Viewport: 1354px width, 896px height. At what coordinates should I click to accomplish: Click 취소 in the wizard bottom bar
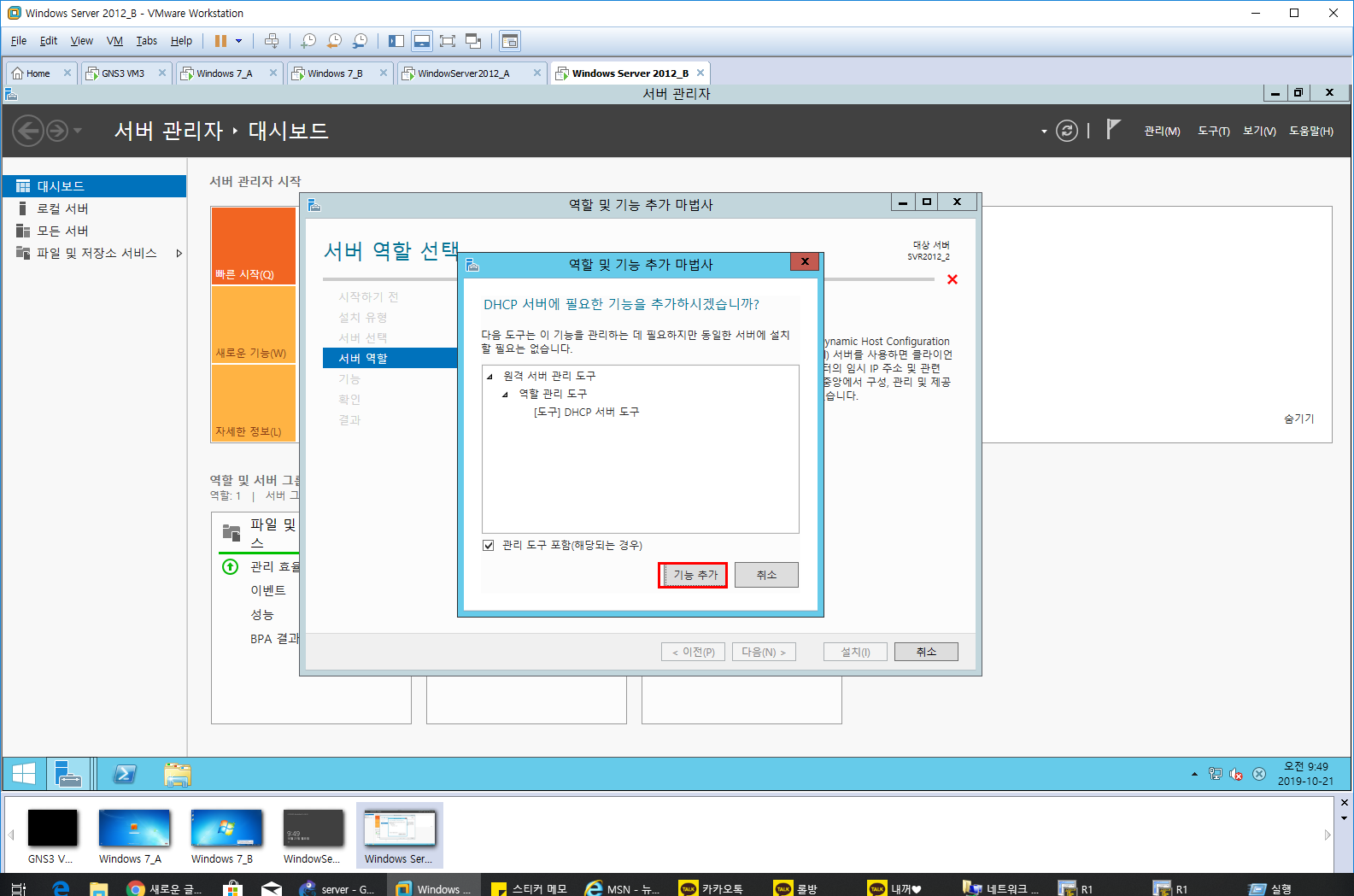(x=926, y=652)
